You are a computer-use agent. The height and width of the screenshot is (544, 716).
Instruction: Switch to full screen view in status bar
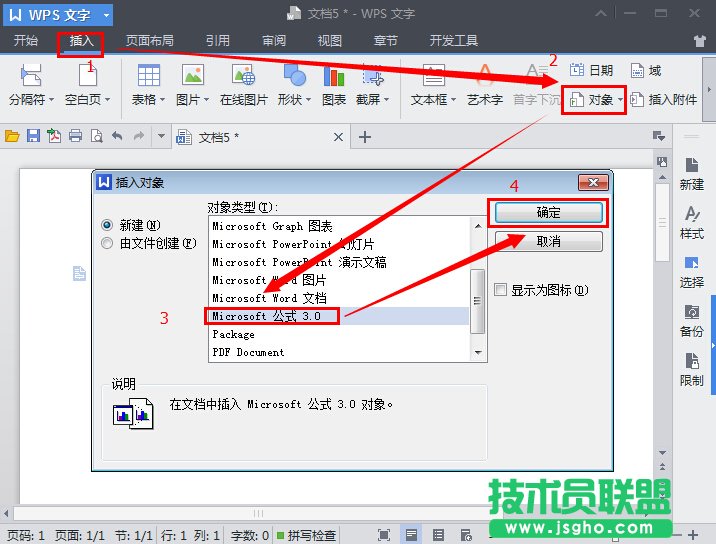(x=384, y=535)
